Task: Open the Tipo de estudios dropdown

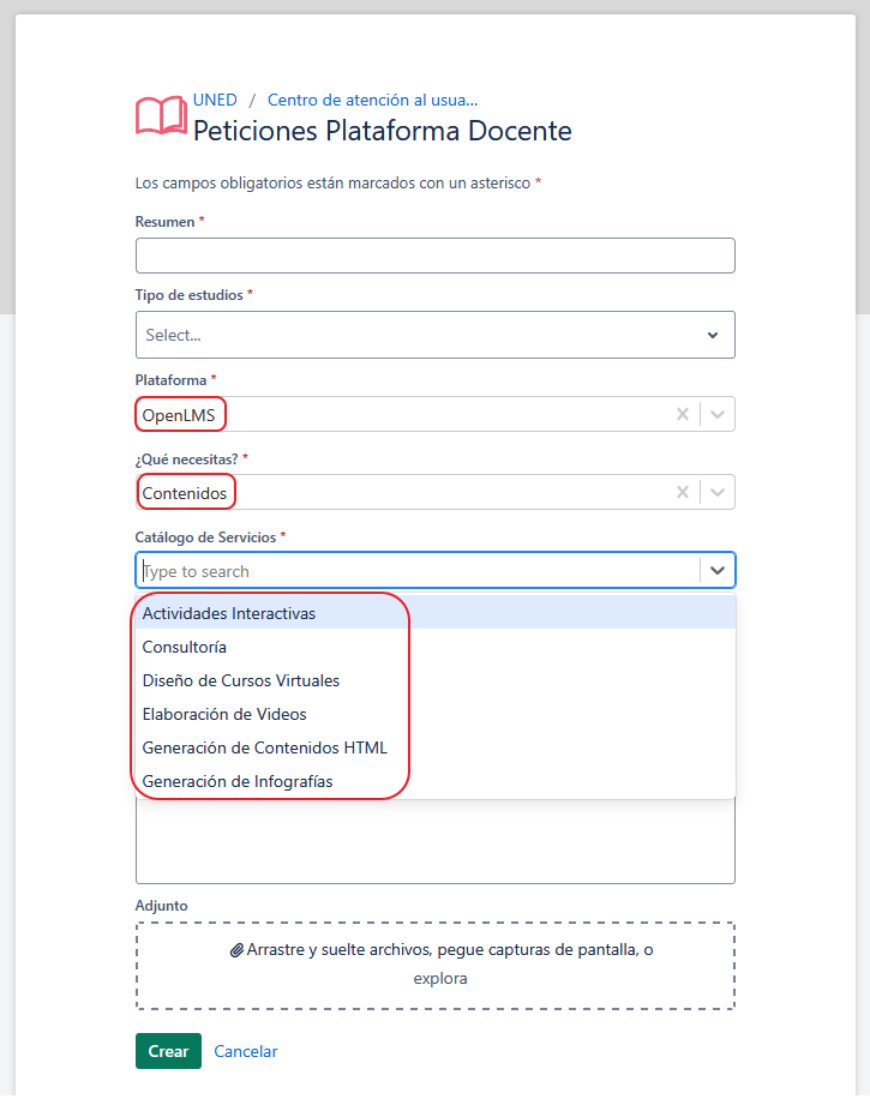Action: click(x=435, y=335)
